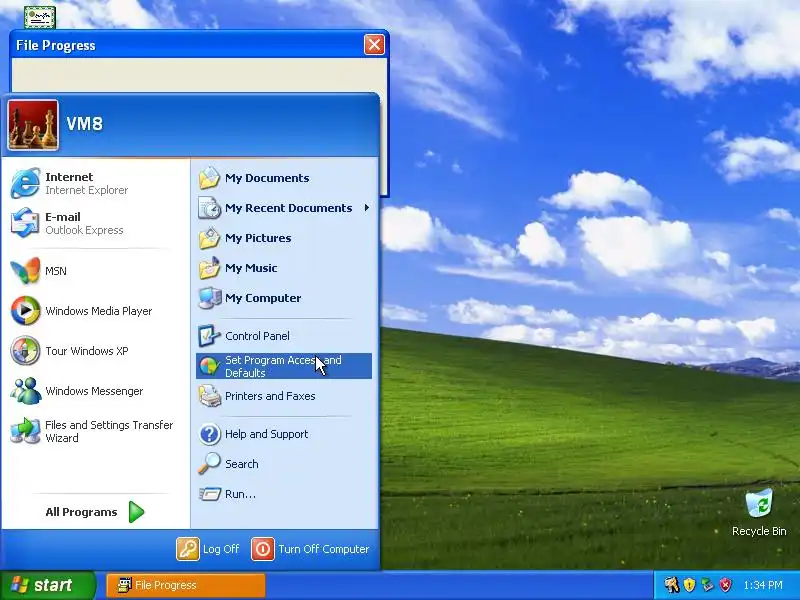Click the network connection tray icon
Viewport: 800px width, 600px height.
point(707,585)
